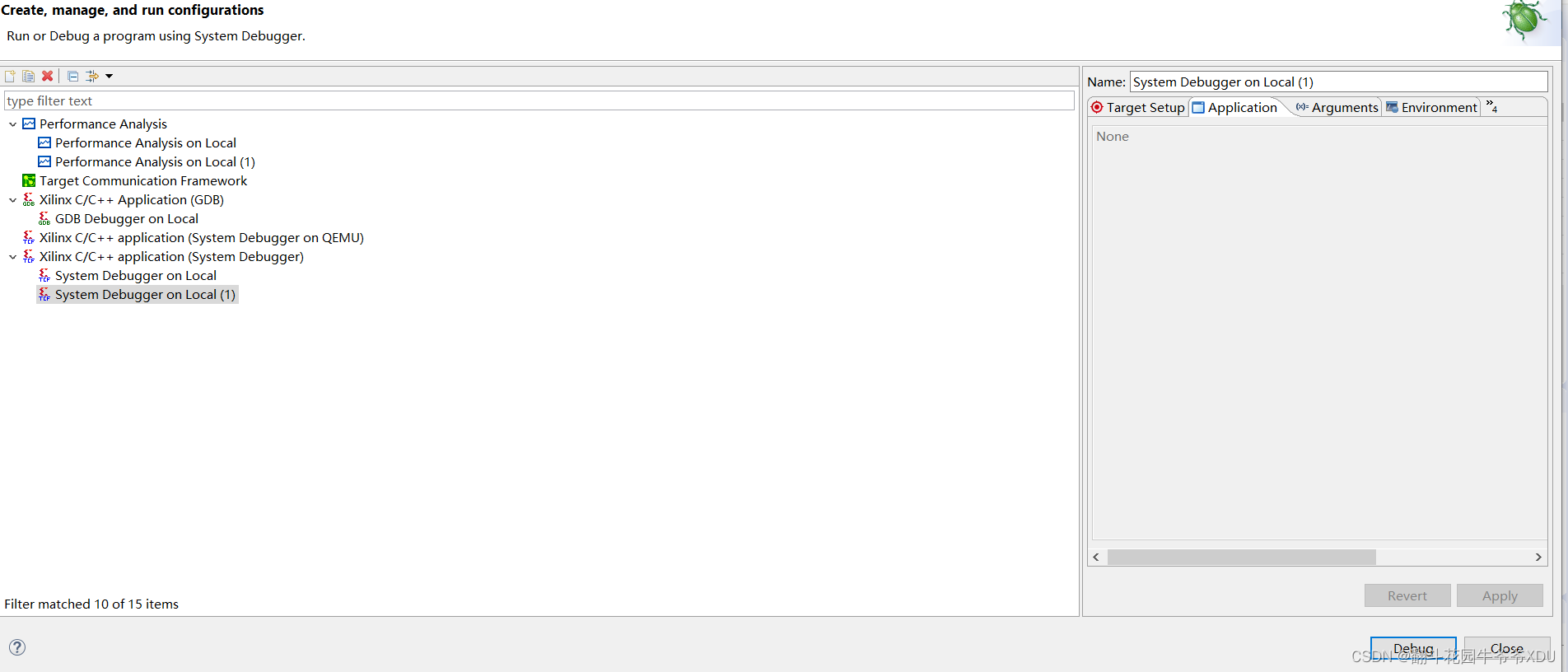Click the Duplicate launch configuration icon

coord(29,76)
